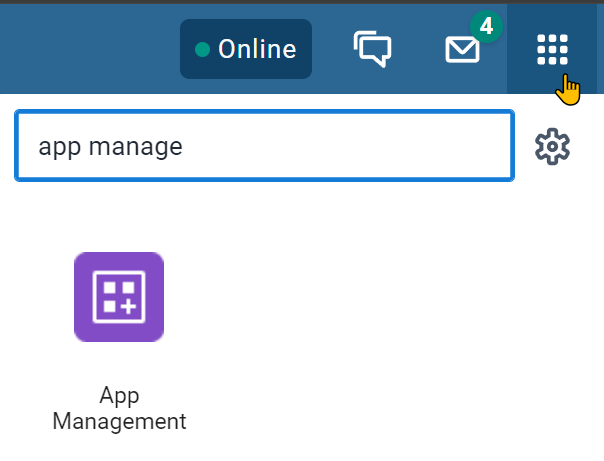This screenshot has width=604, height=461.
Task: Place cursor after "app manage" text
Action: (x=183, y=147)
